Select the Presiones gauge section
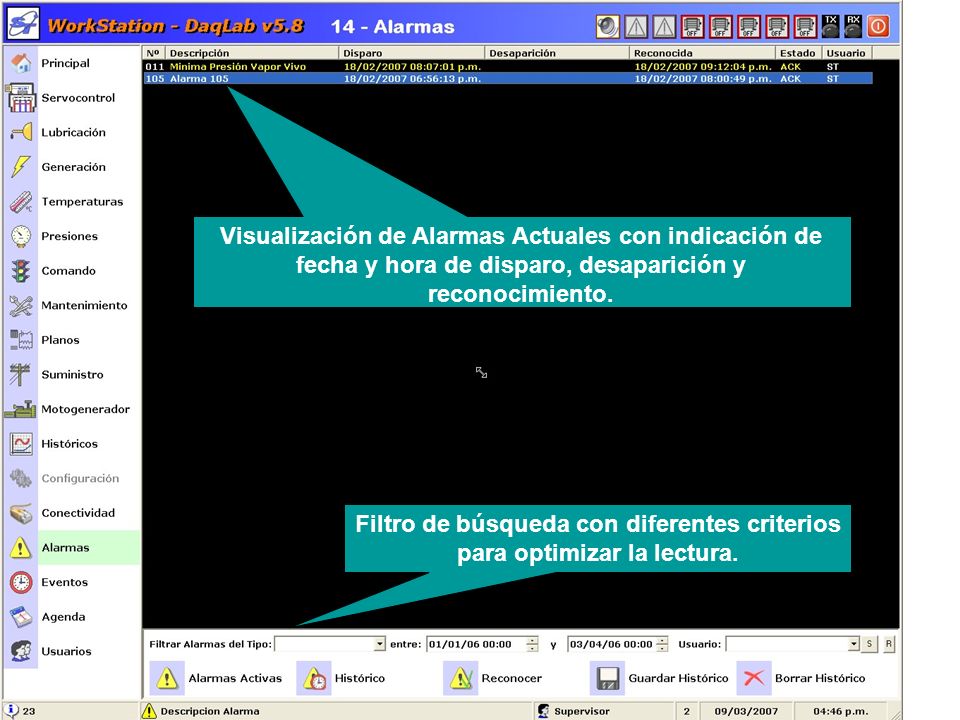Image resolution: width=960 pixels, height=720 pixels. point(72,236)
